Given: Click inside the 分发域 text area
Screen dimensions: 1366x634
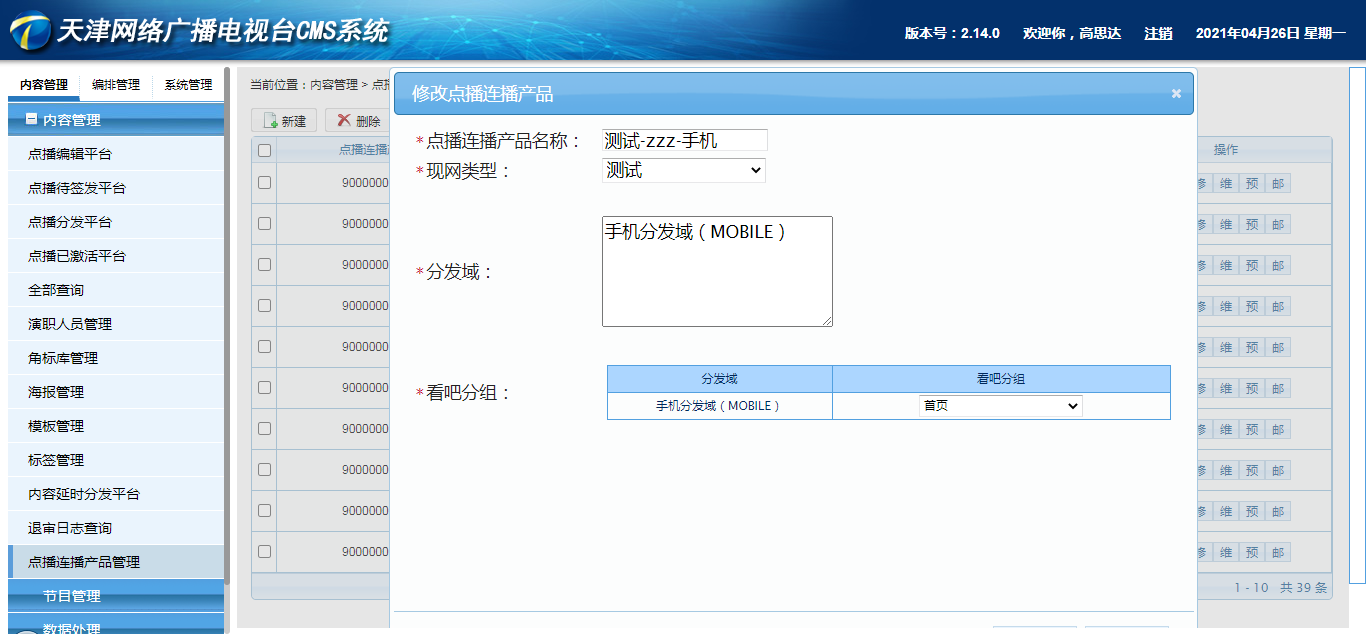Looking at the screenshot, I should click(x=717, y=271).
